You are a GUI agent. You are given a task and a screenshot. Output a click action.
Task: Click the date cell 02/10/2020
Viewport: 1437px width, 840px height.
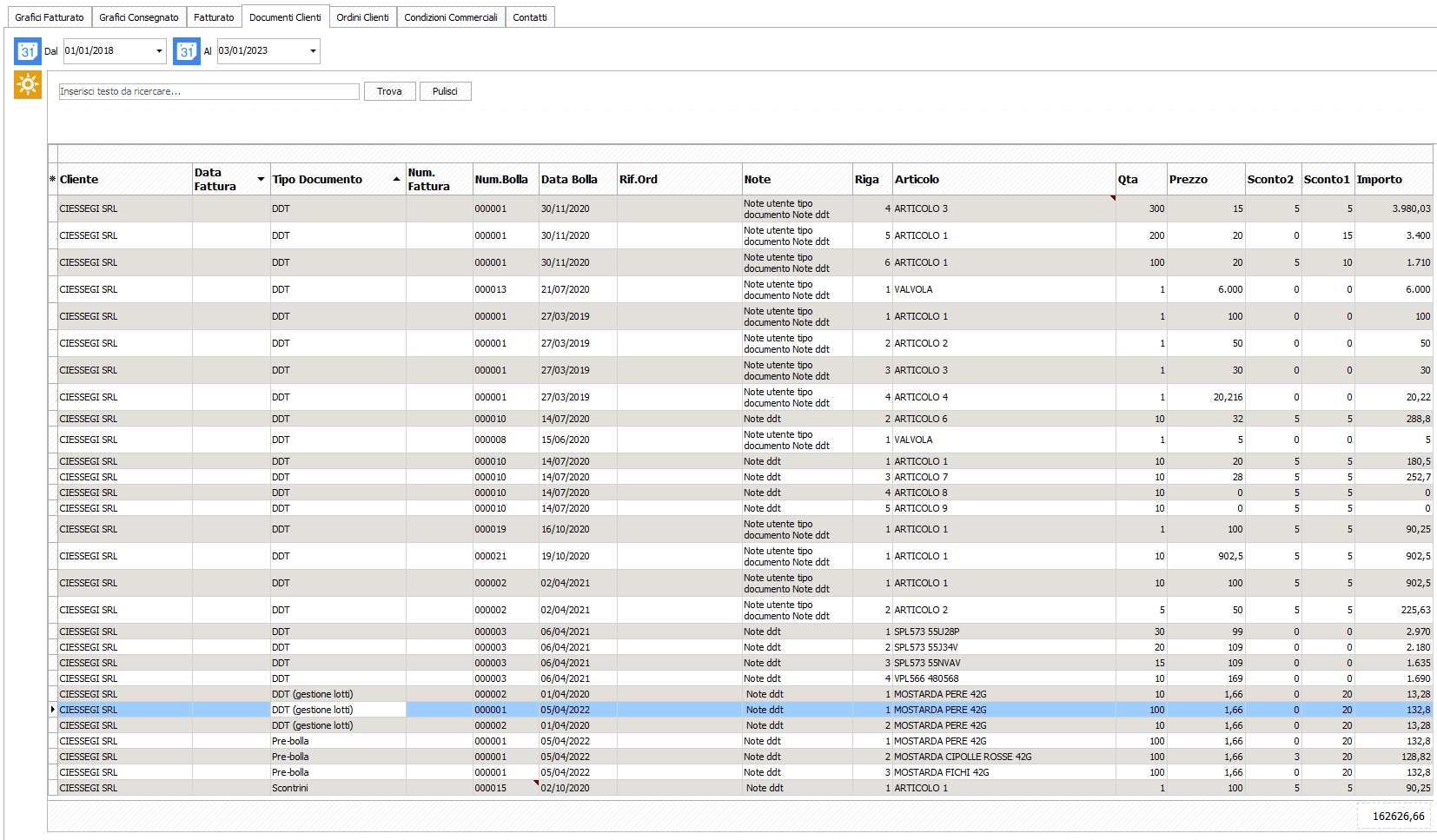[x=578, y=788]
